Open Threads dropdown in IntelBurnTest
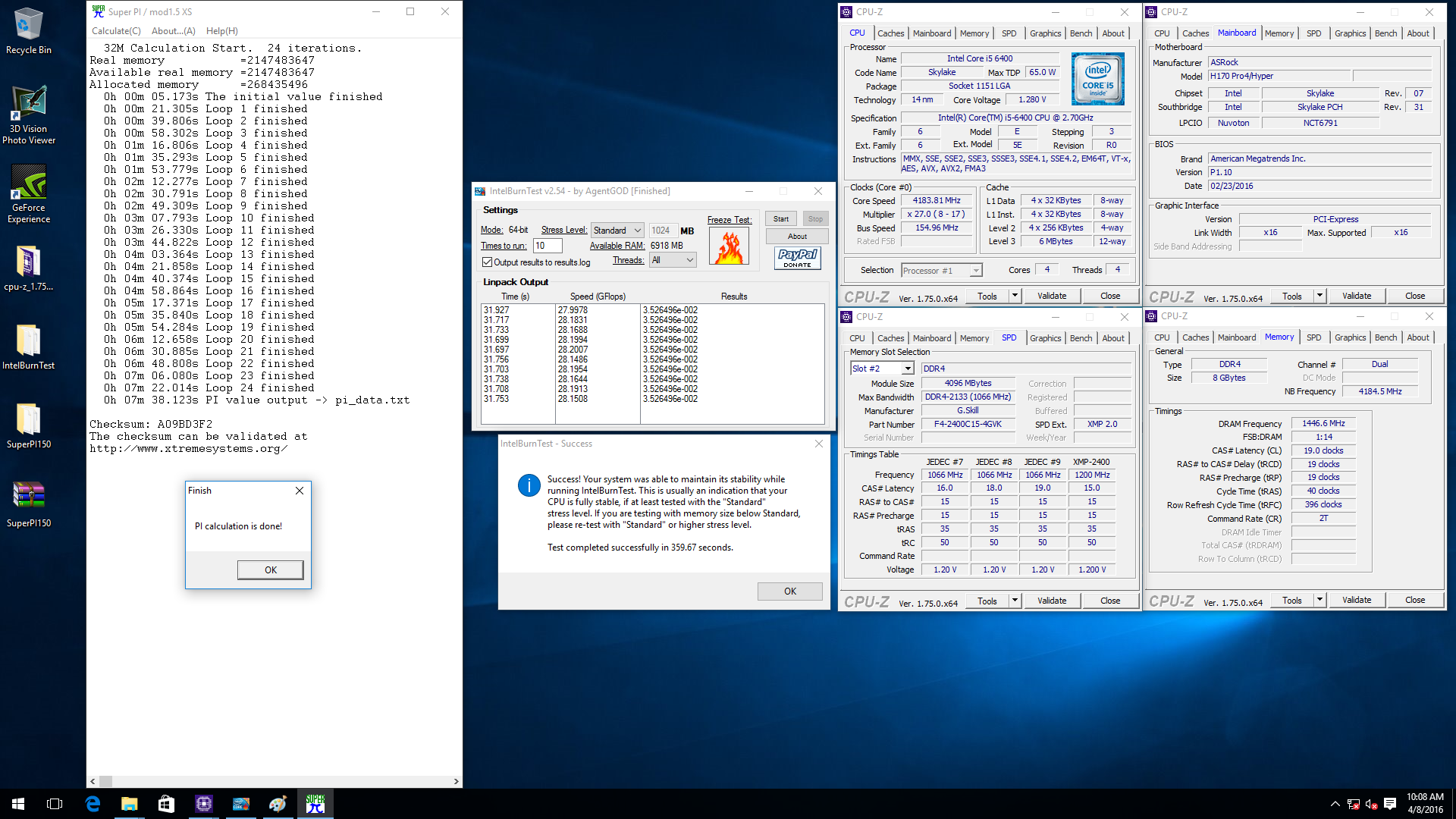This screenshot has width=1456, height=819. [673, 260]
